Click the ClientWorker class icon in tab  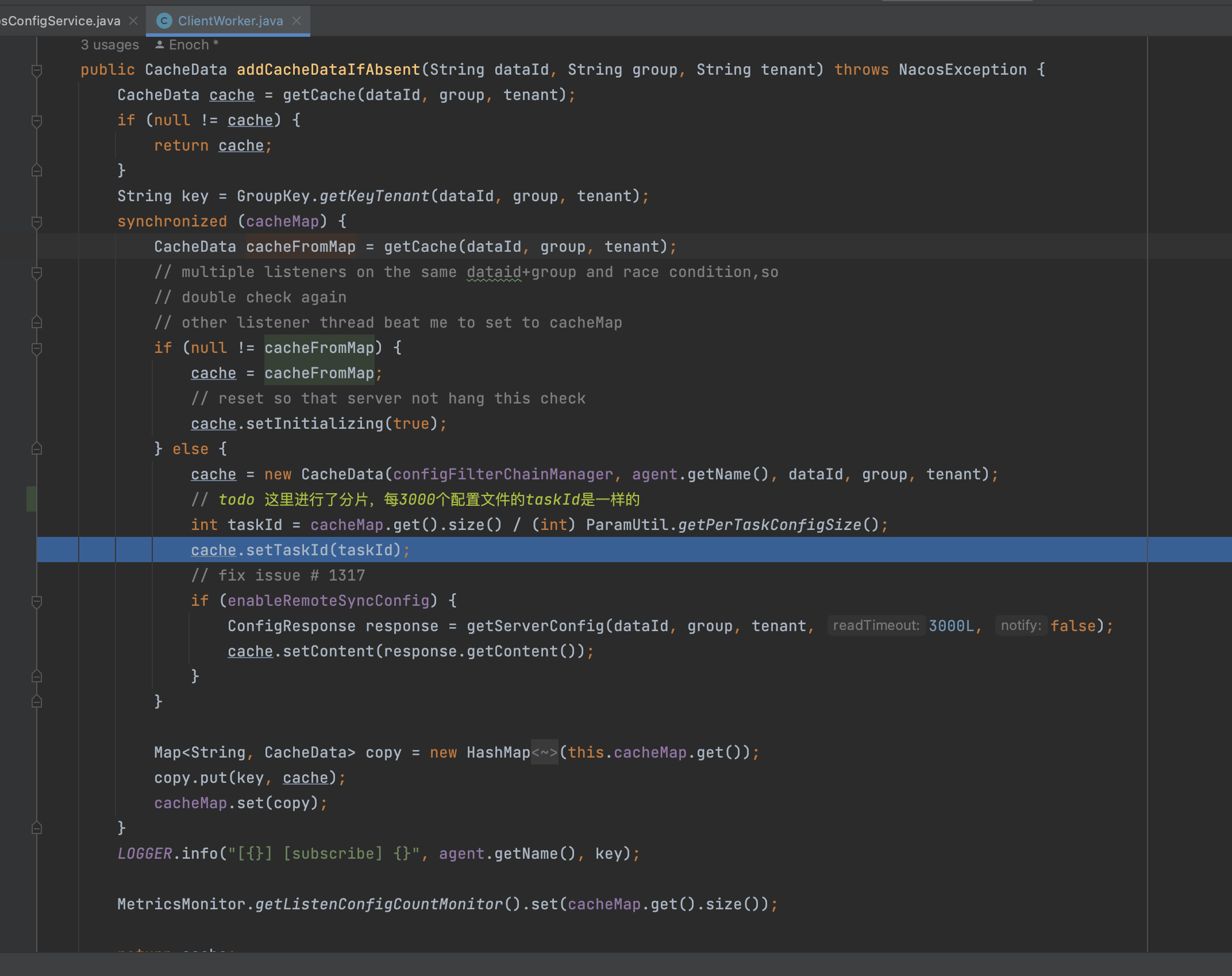click(164, 21)
